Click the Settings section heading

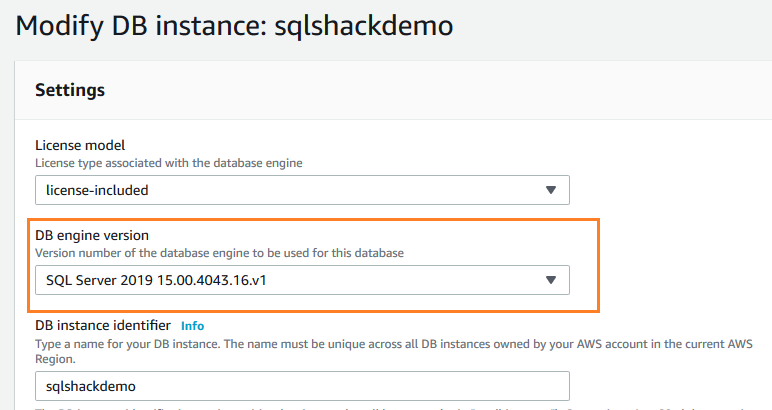tap(70, 90)
